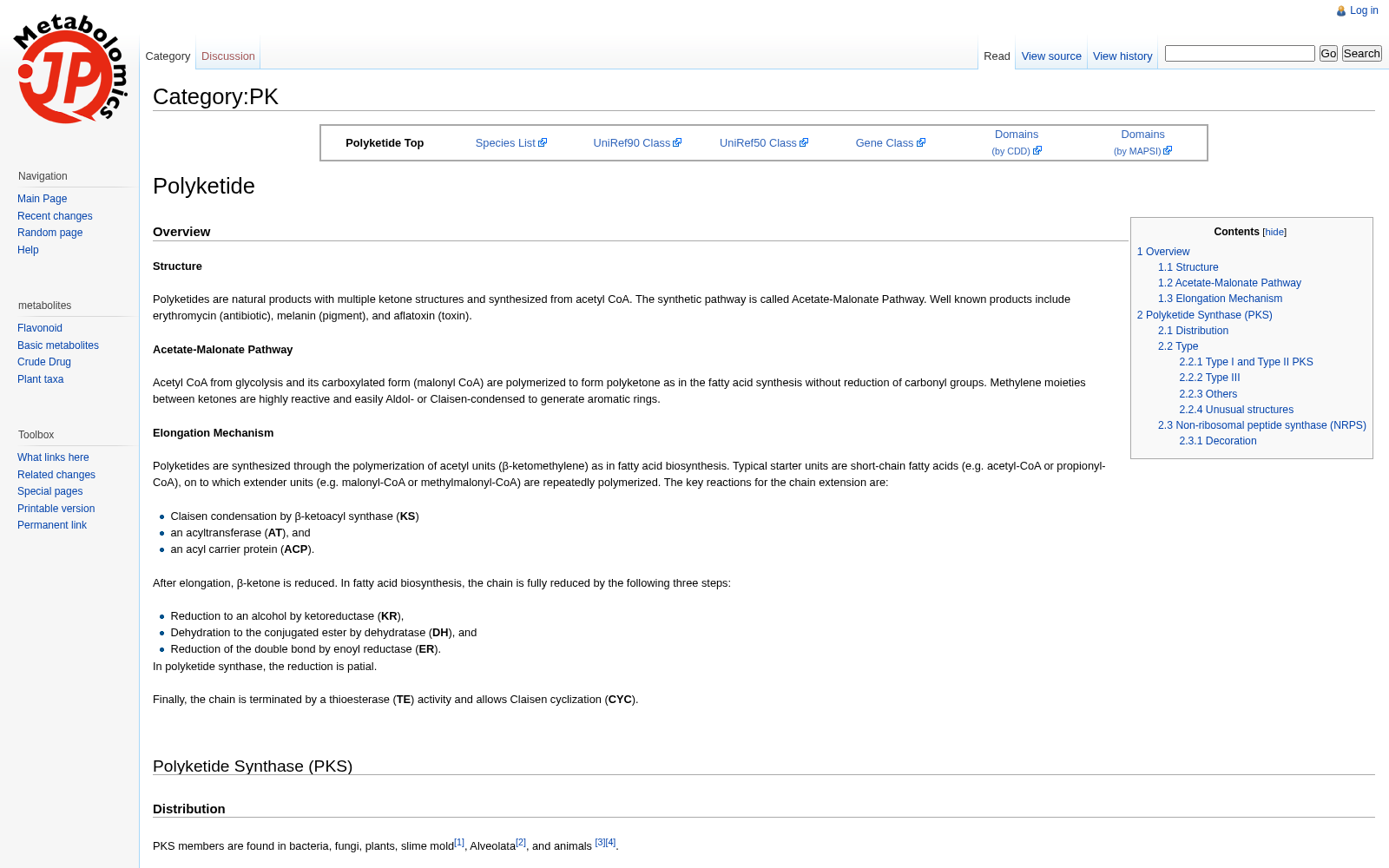The image size is (1389, 868).
Task: Select the Read tab
Action: [997, 56]
